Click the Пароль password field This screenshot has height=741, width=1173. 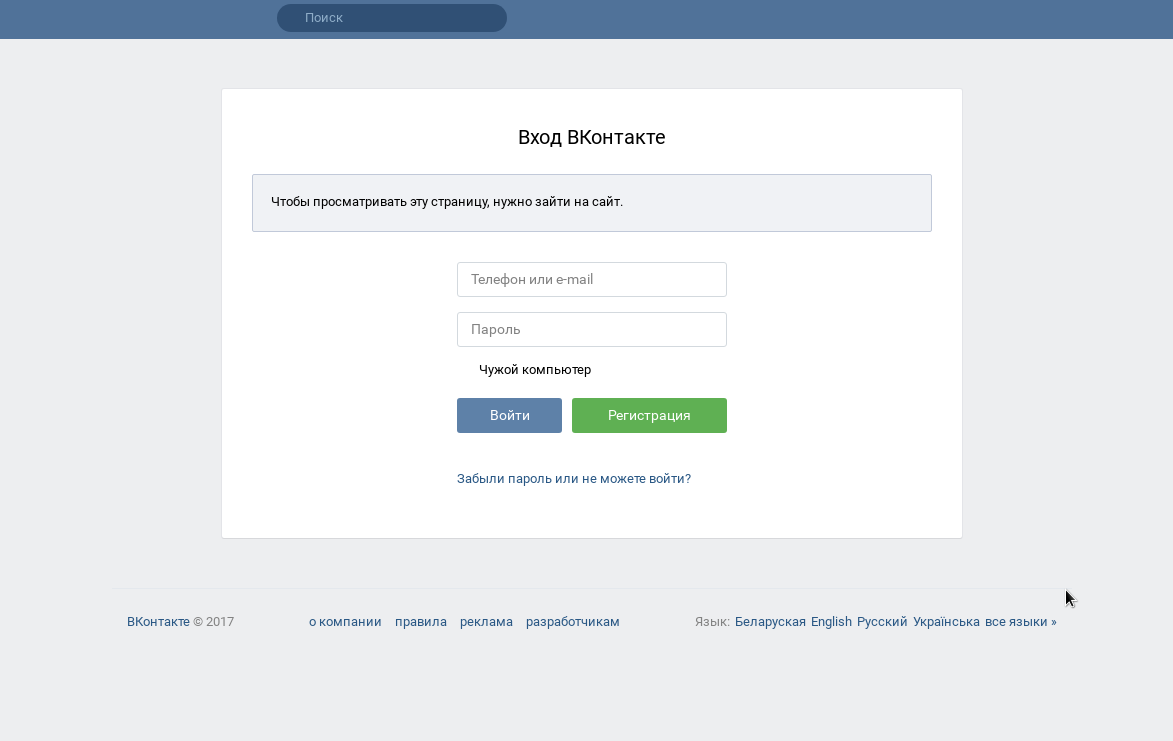(591, 330)
